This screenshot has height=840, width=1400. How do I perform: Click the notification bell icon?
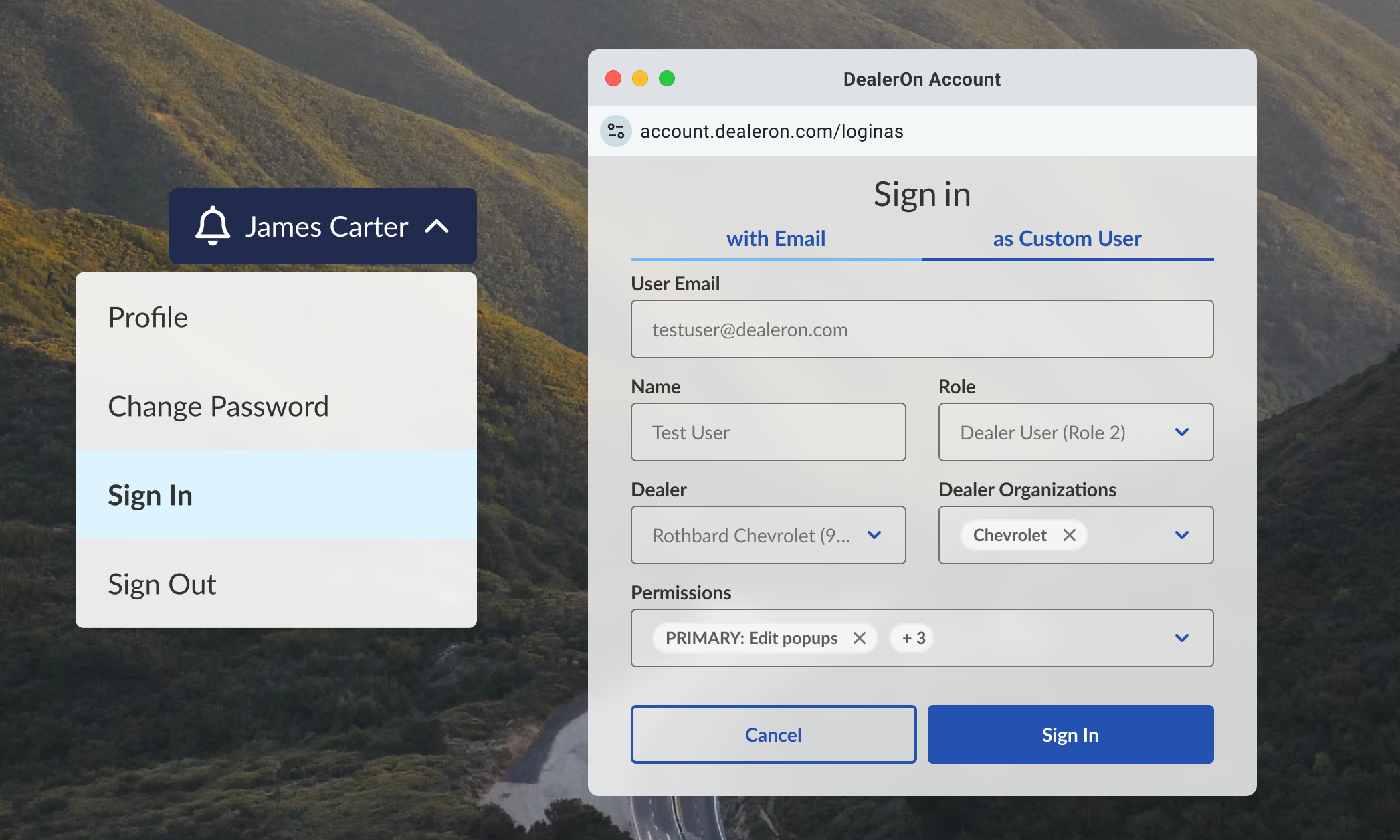[x=213, y=226]
